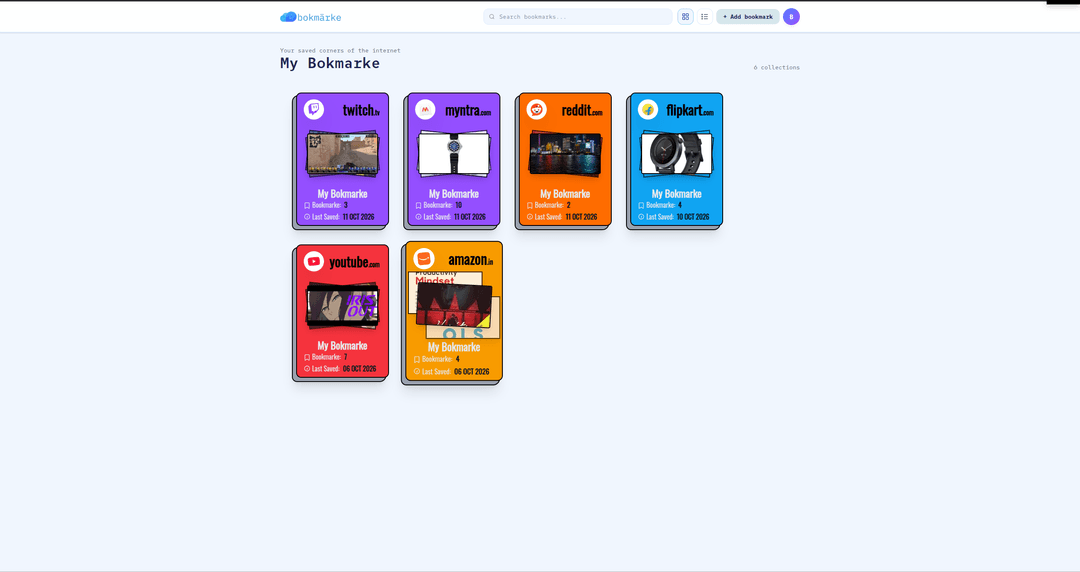Click "06 OCT 2026" date on youtube card
Viewport: 1080px width, 572px height.
point(360,368)
